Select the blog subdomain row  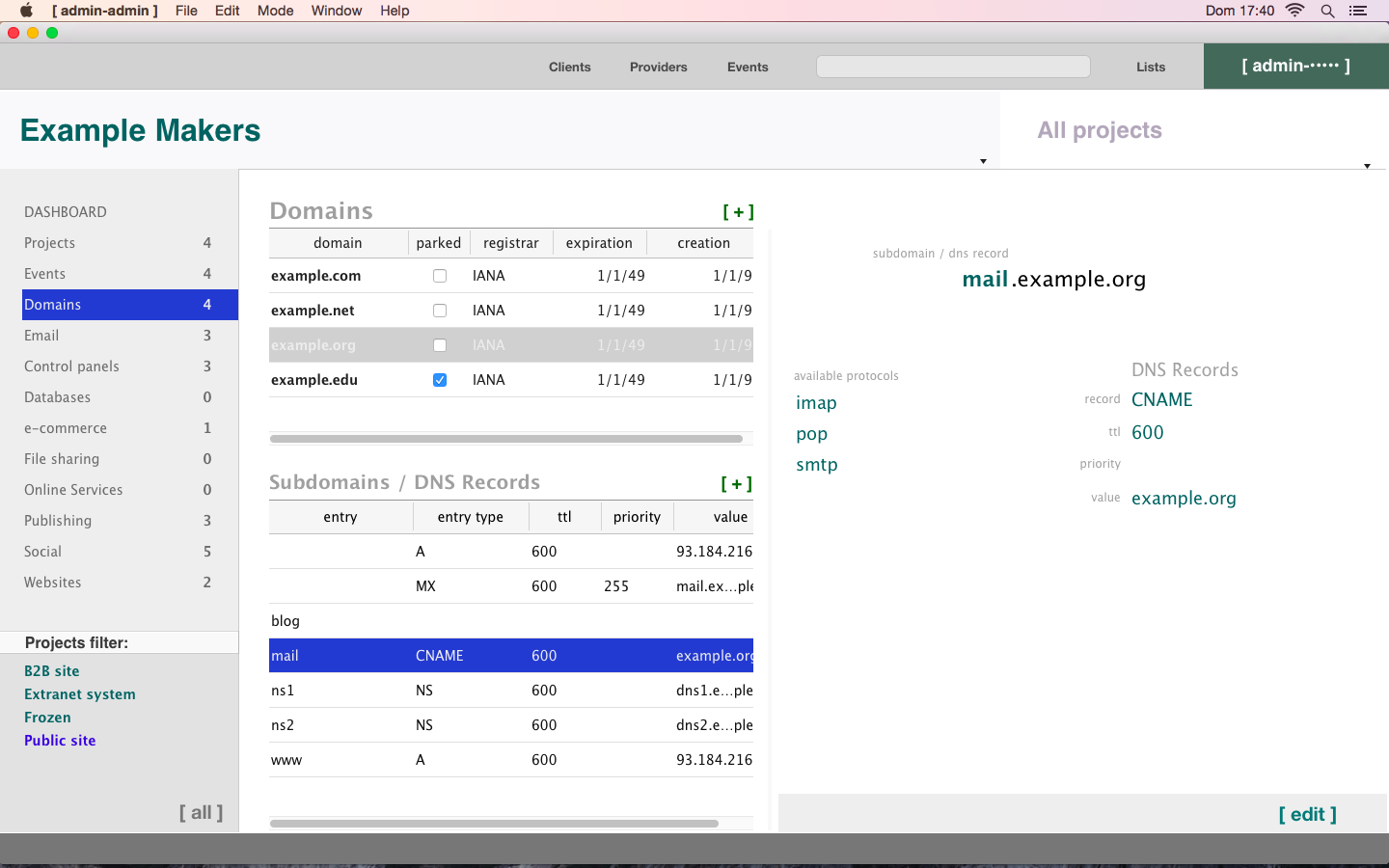511,621
